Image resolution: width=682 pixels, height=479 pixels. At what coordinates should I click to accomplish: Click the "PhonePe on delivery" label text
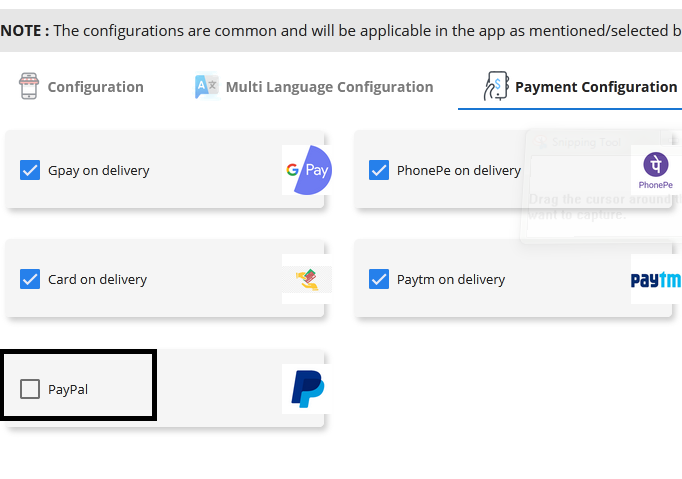click(459, 170)
